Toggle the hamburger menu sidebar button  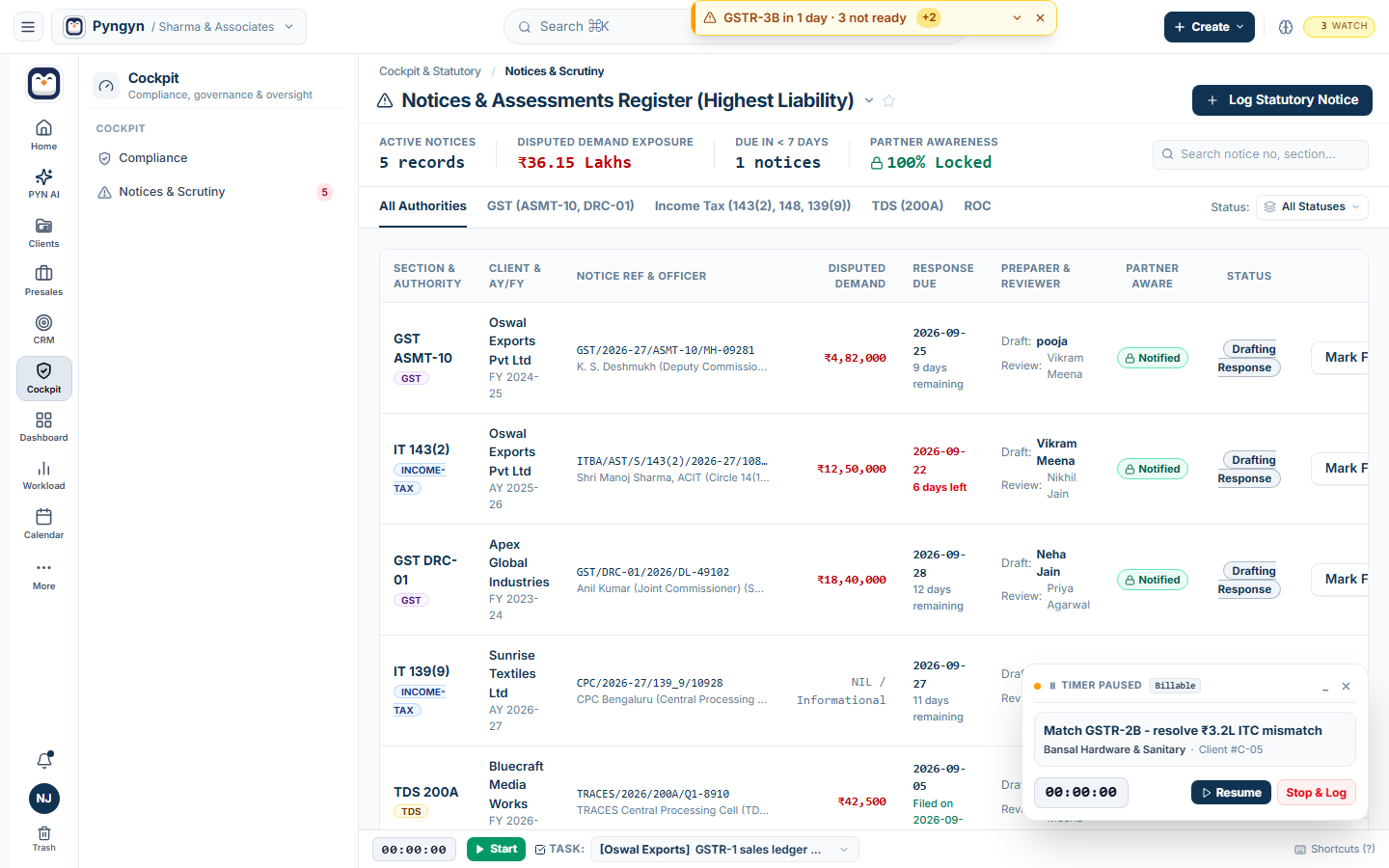pos(28,27)
